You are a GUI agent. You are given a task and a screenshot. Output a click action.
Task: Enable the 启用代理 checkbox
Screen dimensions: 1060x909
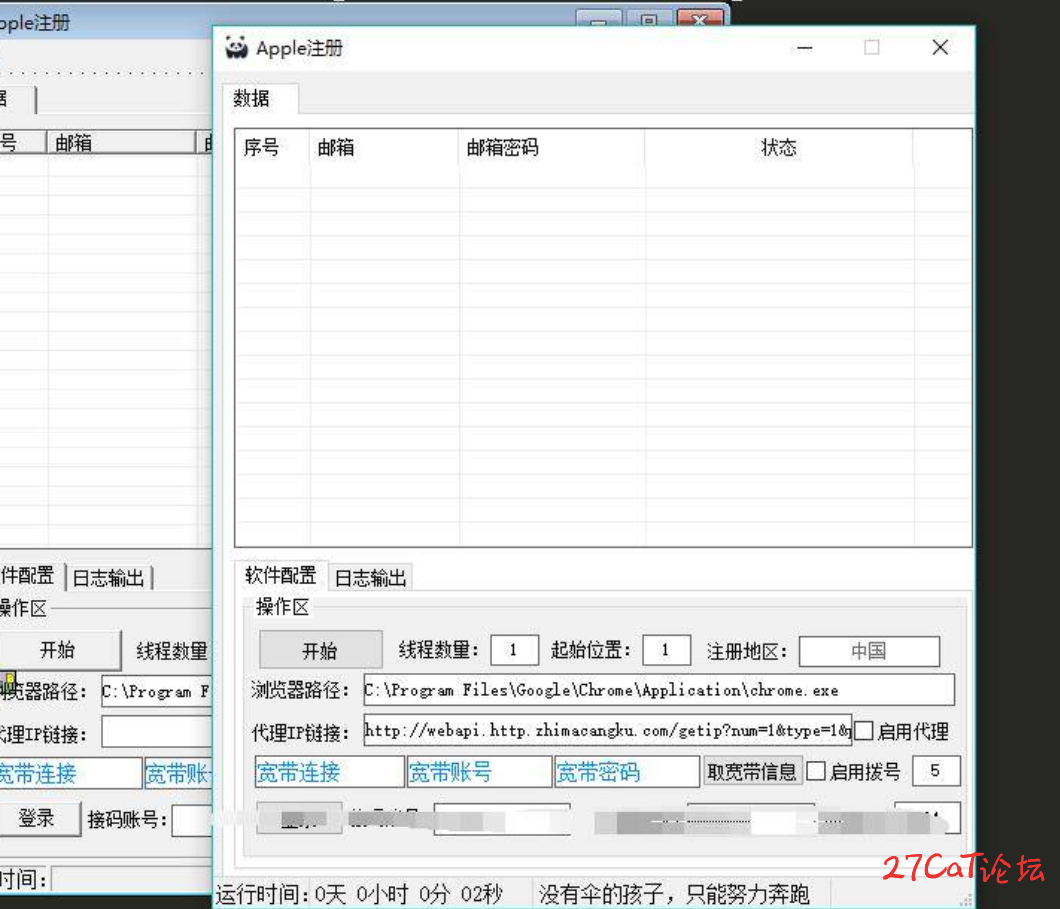864,731
